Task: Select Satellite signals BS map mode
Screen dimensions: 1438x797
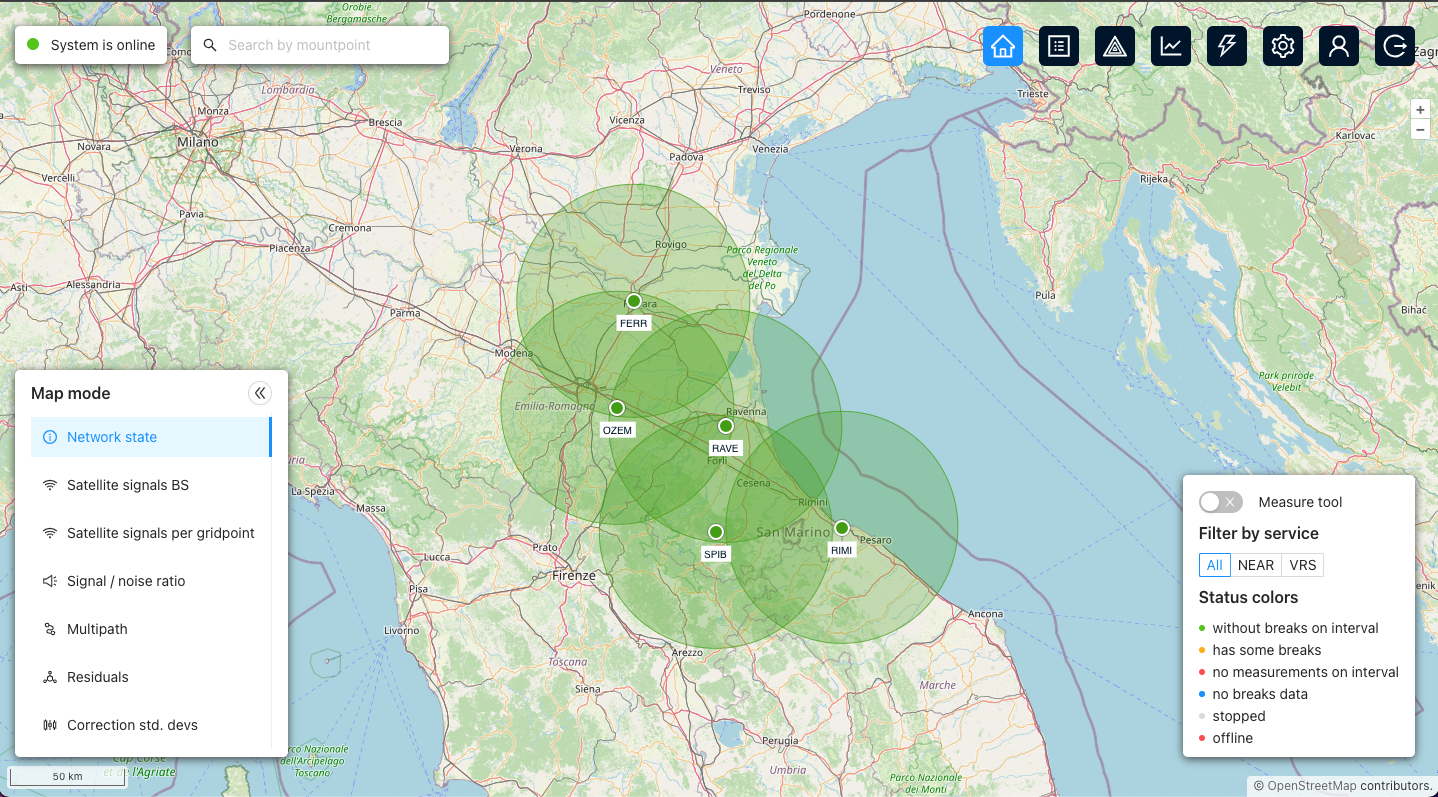Action: pyautogui.click(x=128, y=485)
